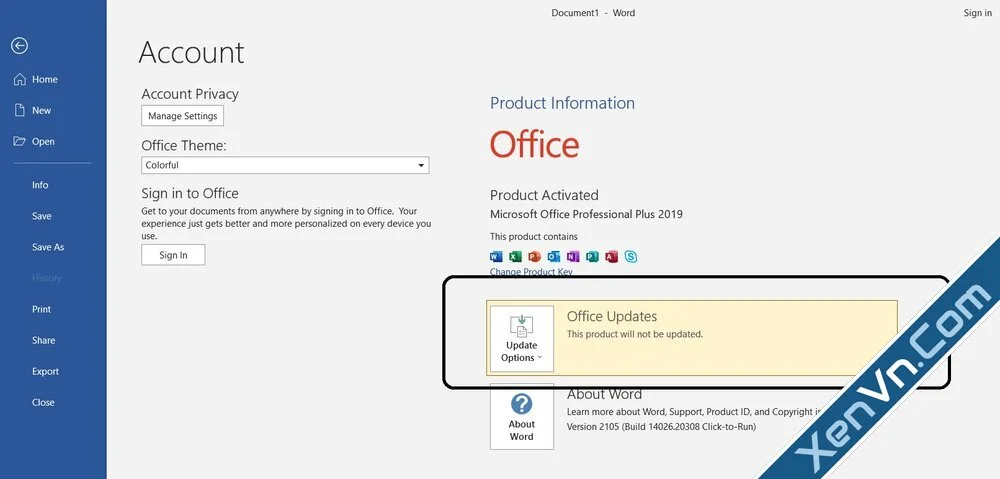1000x479 pixels.
Task: Click the Skype for Business icon
Action: point(631,257)
